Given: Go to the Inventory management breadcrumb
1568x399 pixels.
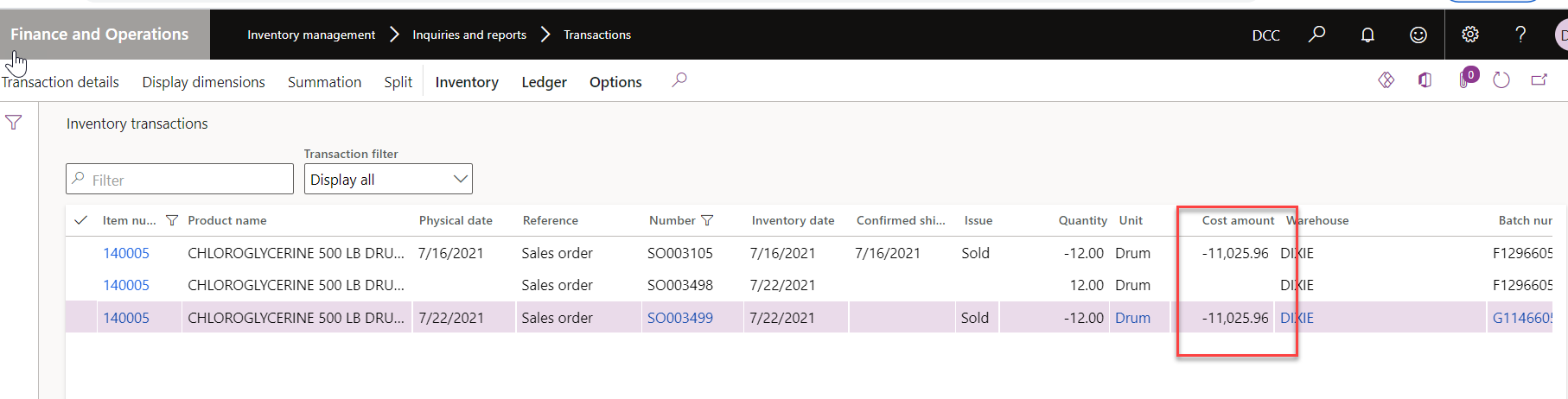Looking at the screenshot, I should (x=311, y=35).
